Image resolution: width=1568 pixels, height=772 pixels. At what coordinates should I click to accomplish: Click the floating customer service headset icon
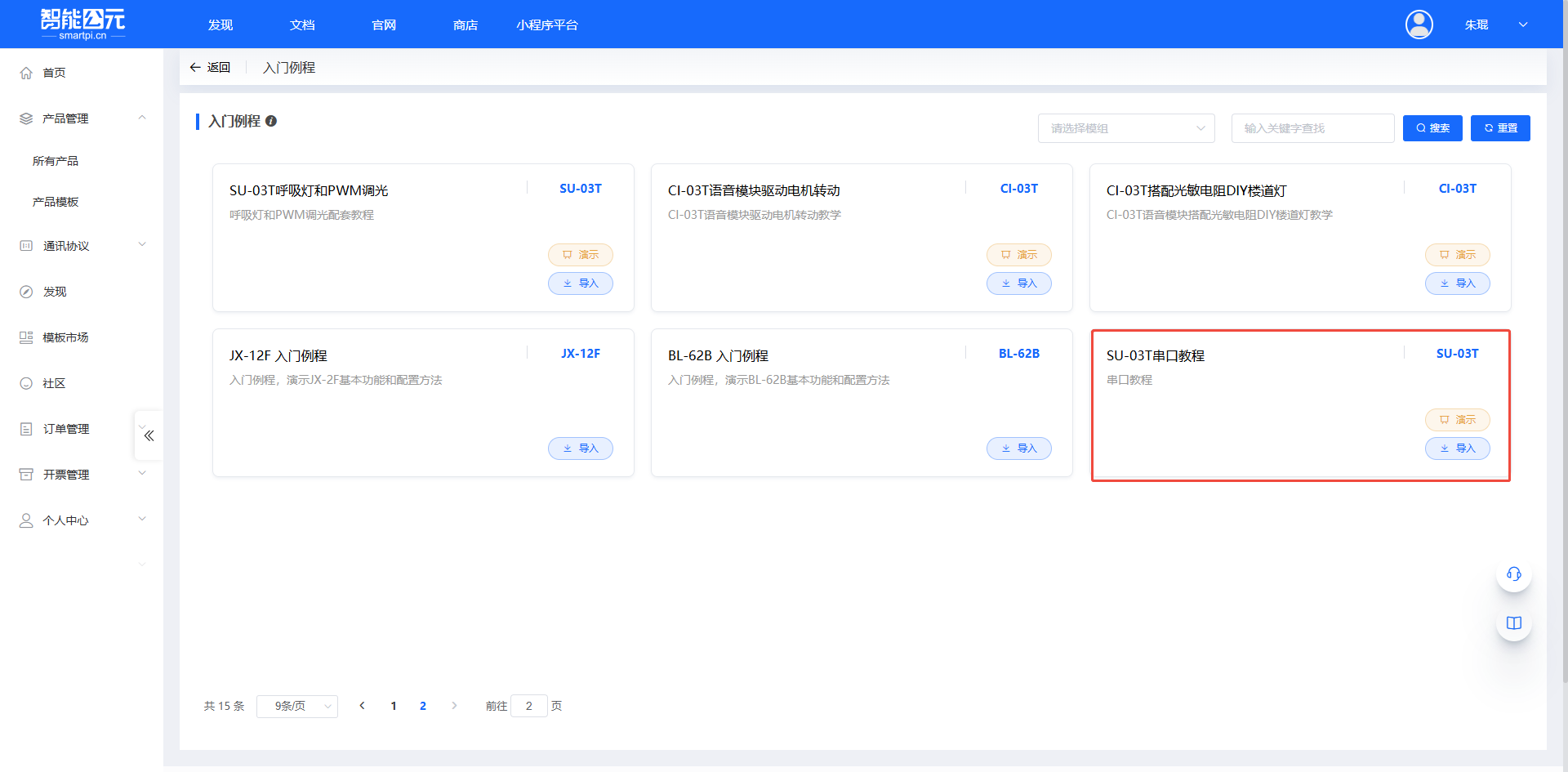[1513, 574]
